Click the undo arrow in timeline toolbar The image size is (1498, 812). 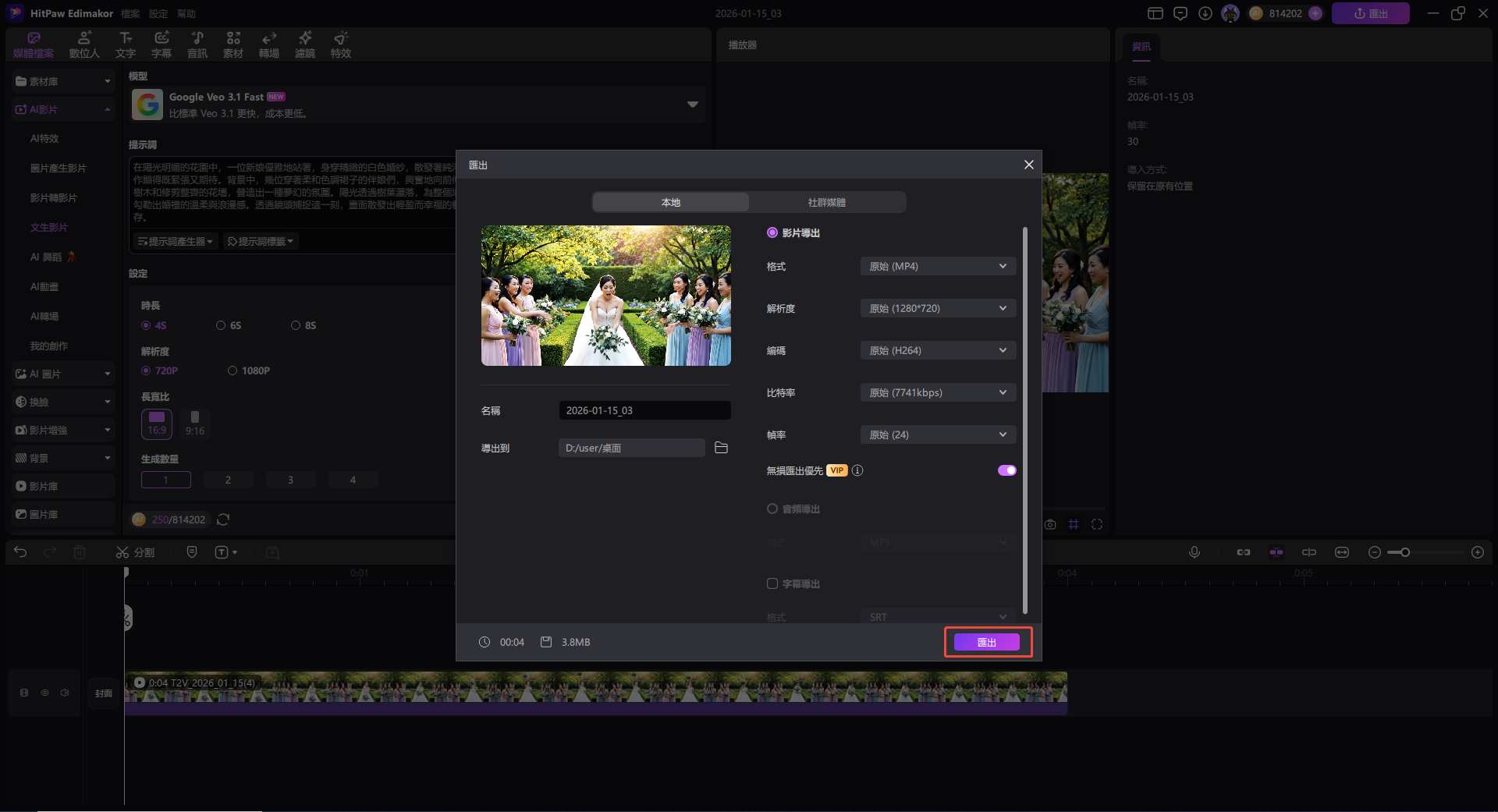point(20,552)
